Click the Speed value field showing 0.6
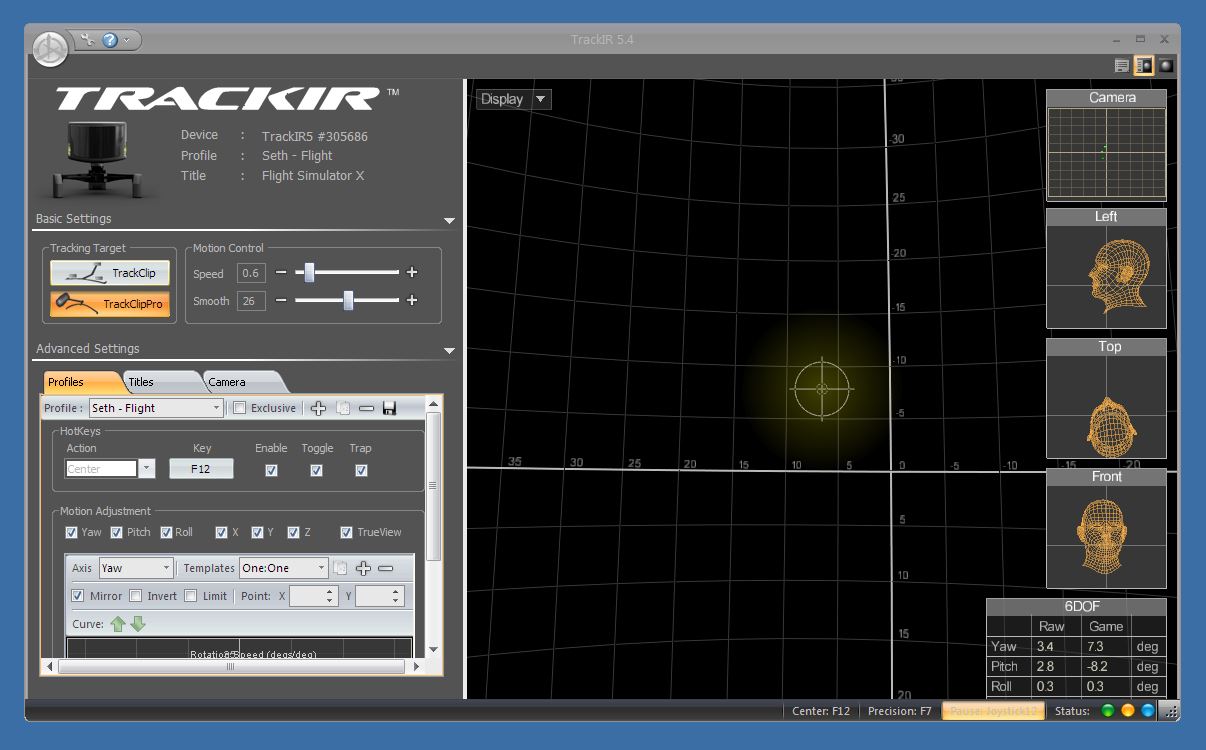The image size is (1206, 750). click(x=251, y=273)
